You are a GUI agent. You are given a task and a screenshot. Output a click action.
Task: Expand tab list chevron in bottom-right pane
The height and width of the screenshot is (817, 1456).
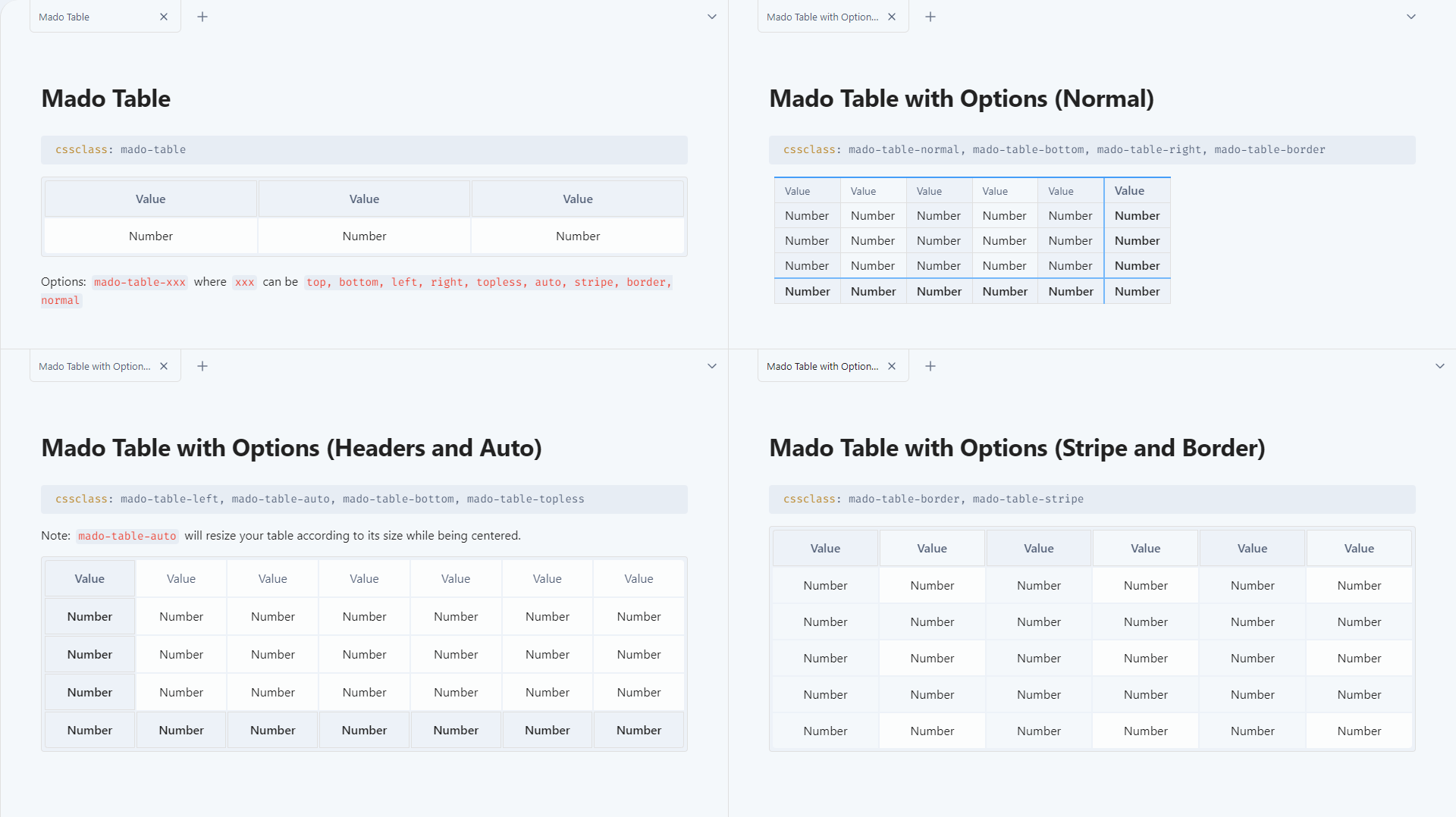pos(1440,366)
